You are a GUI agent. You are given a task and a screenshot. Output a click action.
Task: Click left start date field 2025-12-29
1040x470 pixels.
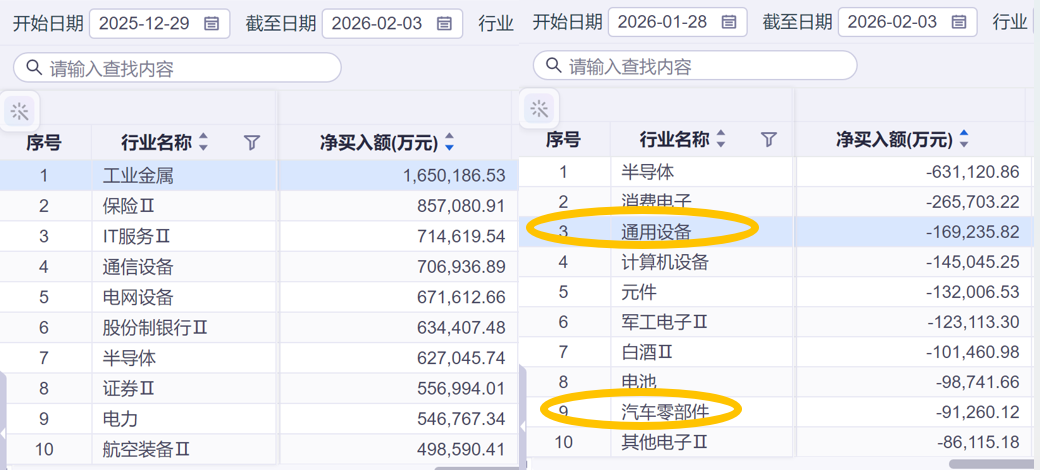pyautogui.click(x=159, y=24)
